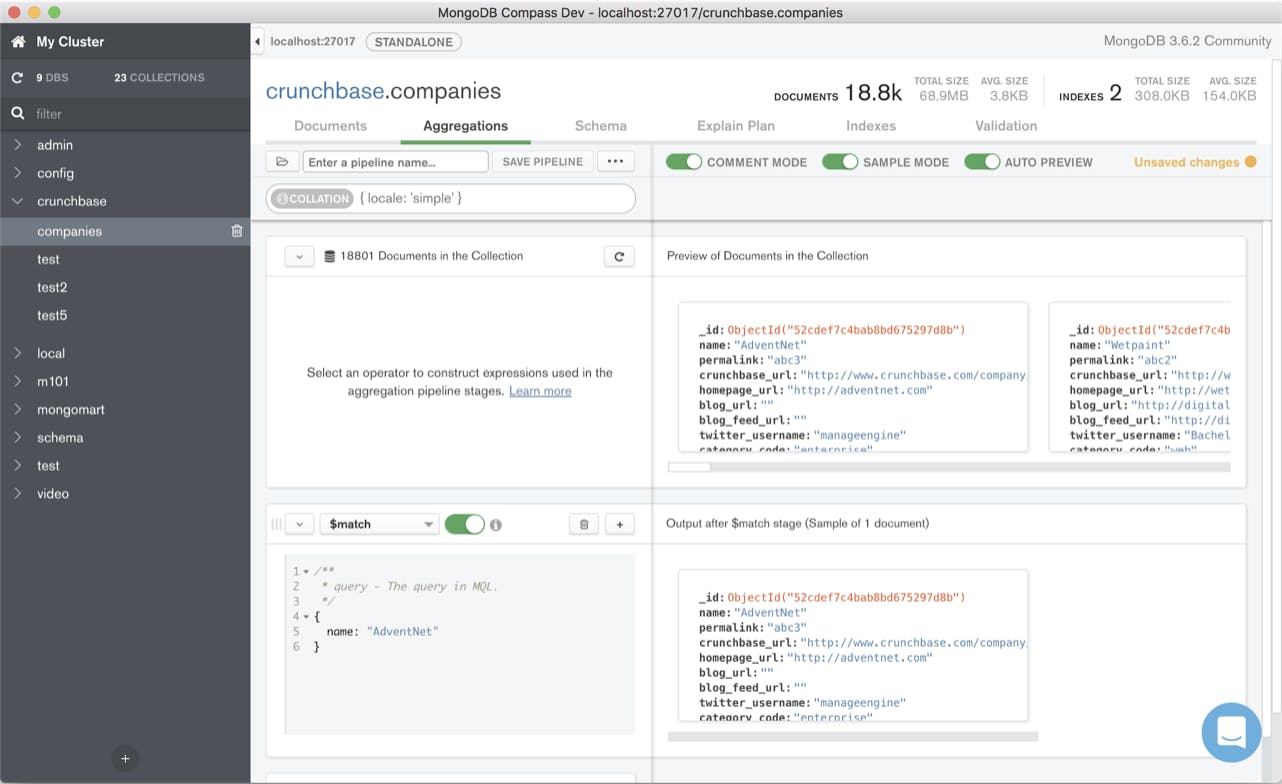
Task: Expand the video database
Action: pyautogui.click(x=17, y=493)
